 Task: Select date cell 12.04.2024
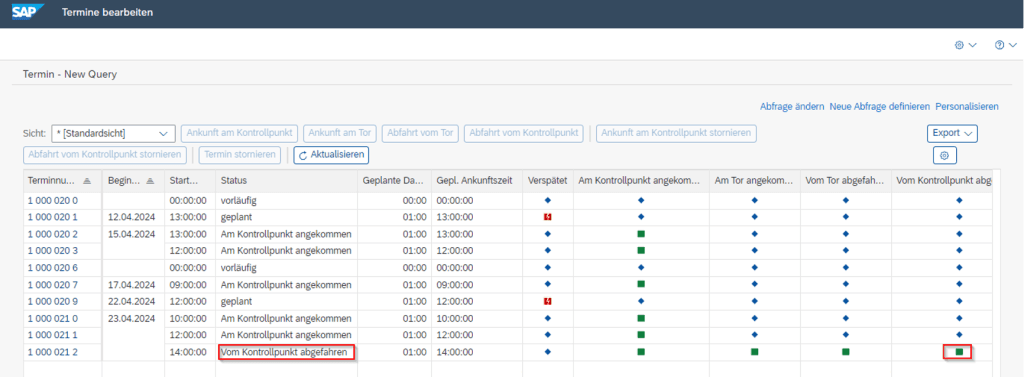(133, 217)
